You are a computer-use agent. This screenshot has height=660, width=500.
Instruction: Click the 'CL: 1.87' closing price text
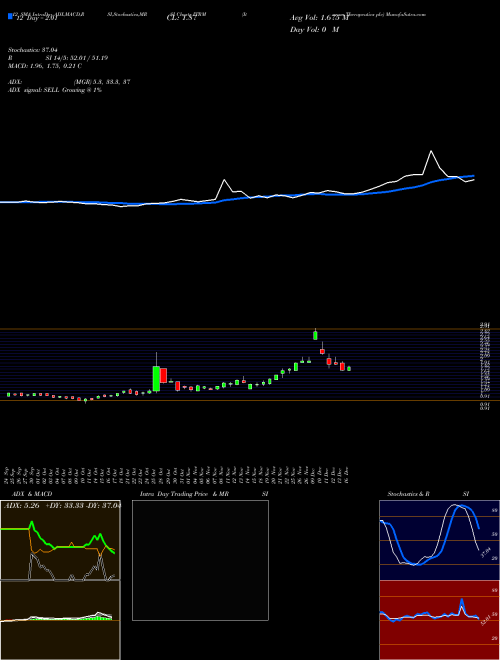[x=182, y=18]
